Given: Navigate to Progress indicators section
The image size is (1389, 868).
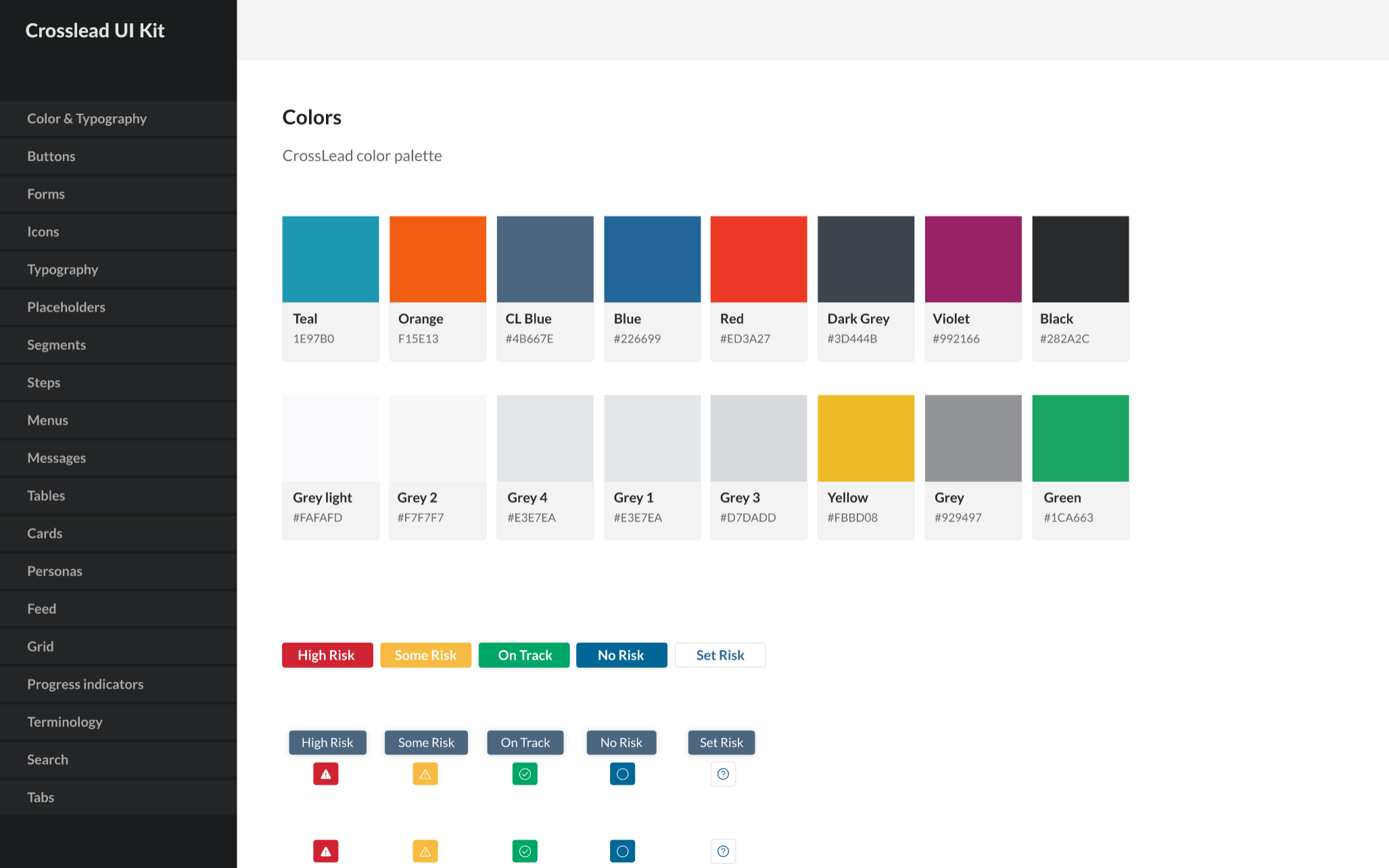Looking at the screenshot, I should pyautogui.click(x=118, y=685).
